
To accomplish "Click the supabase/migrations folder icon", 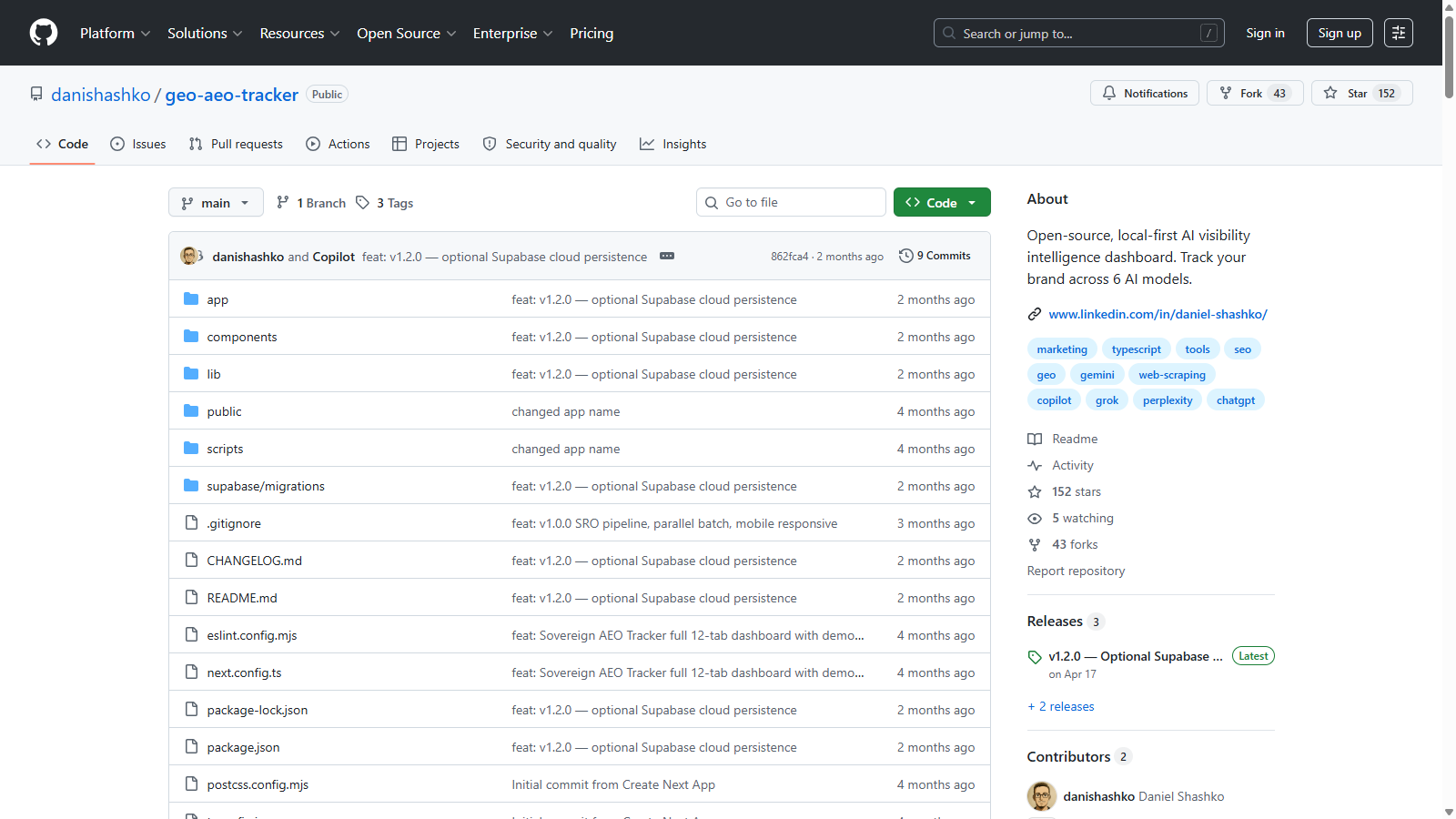I will click(x=191, y=486).
